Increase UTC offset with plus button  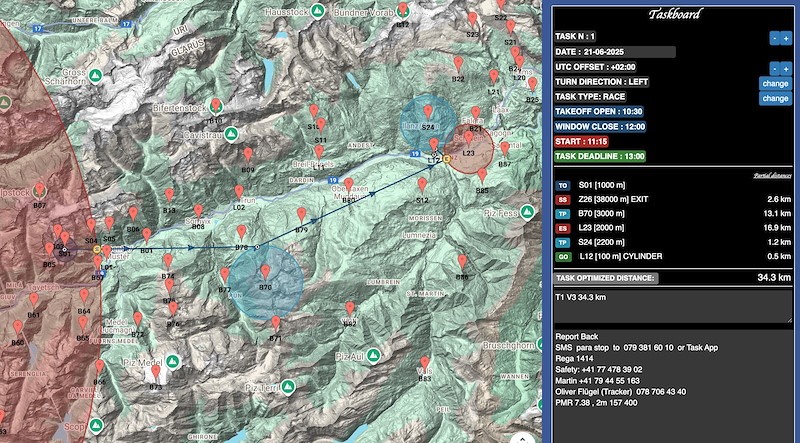(786, 68)
